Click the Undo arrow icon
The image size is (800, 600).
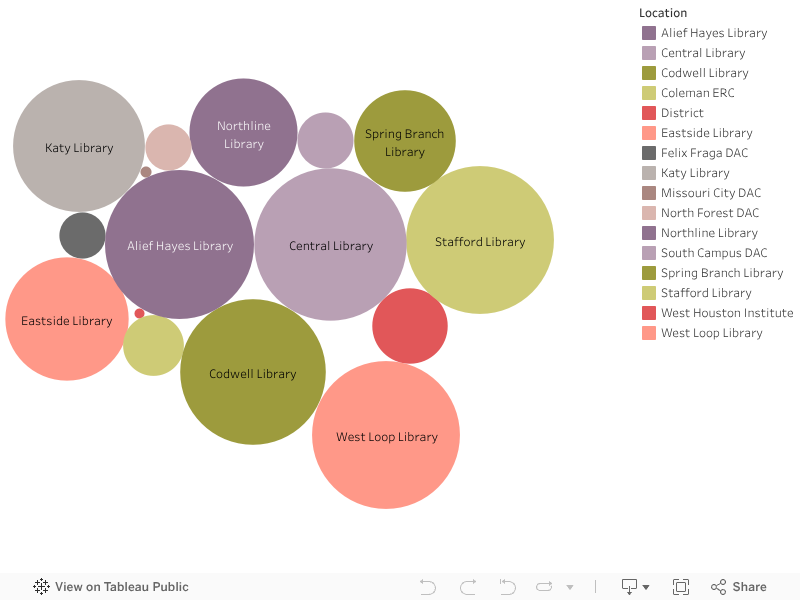428,587
